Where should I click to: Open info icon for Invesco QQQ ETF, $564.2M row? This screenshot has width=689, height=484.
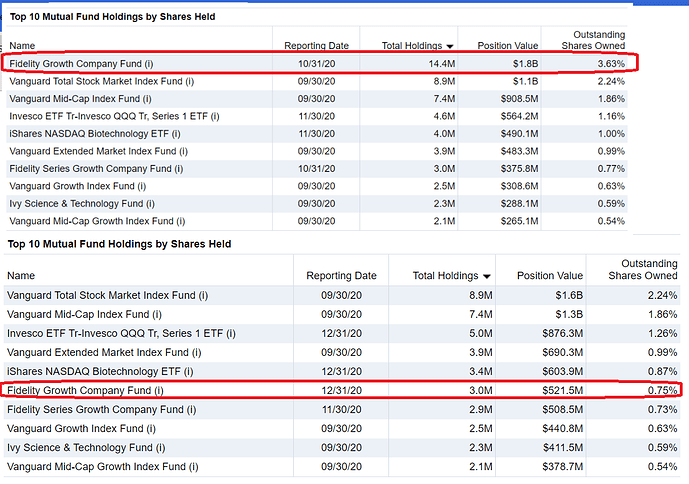(215, 116)
